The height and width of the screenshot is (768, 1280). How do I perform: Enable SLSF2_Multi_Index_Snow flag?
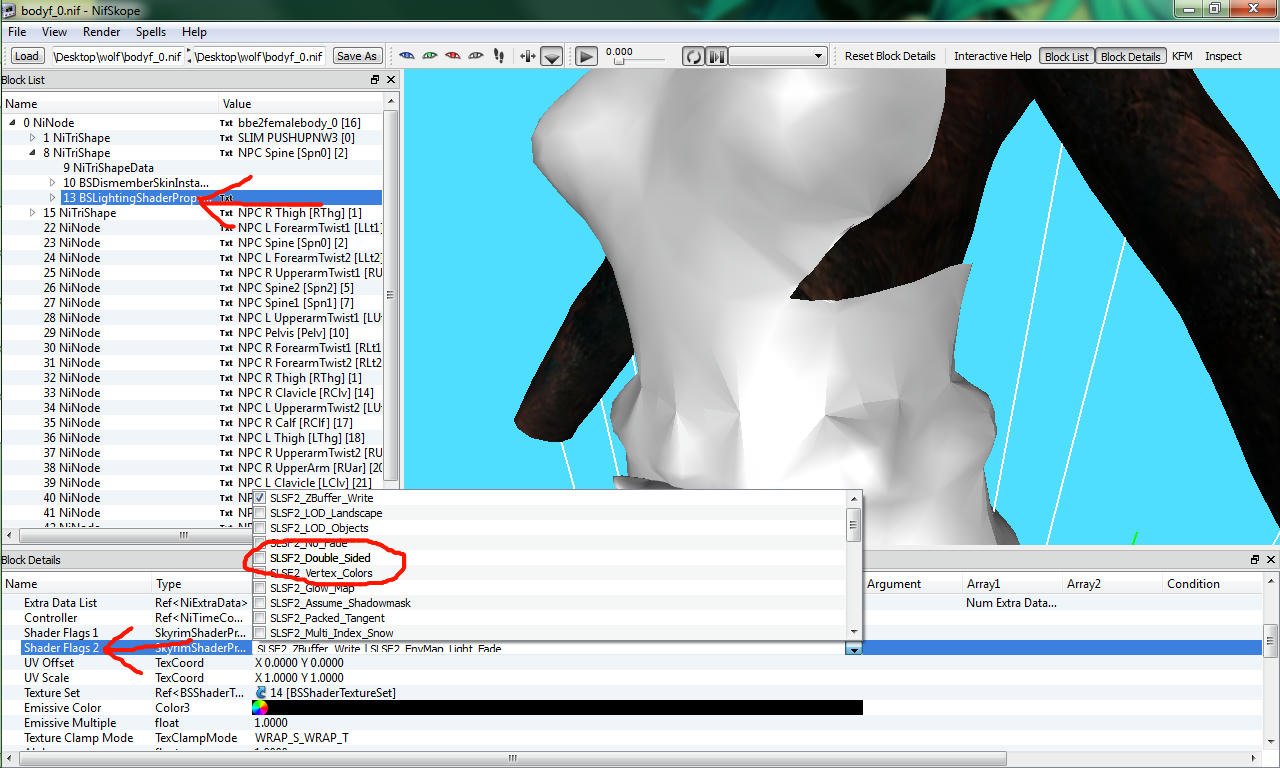click(260, 633)
